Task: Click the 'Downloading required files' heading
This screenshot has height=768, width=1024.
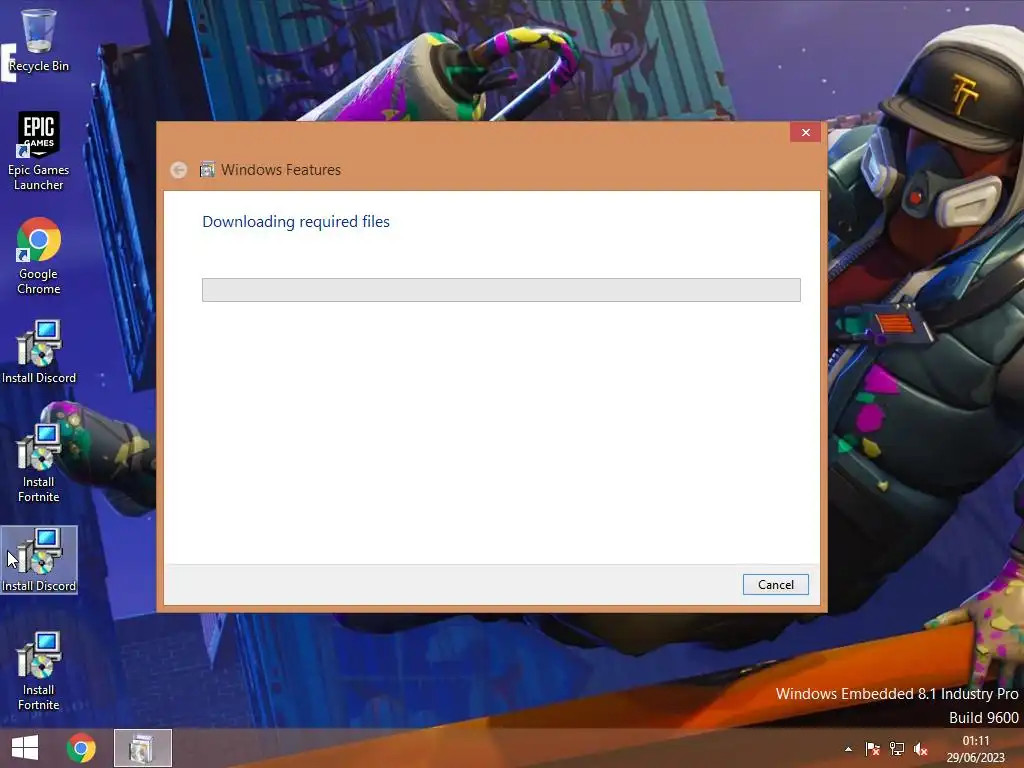Action: click(296, 221)
